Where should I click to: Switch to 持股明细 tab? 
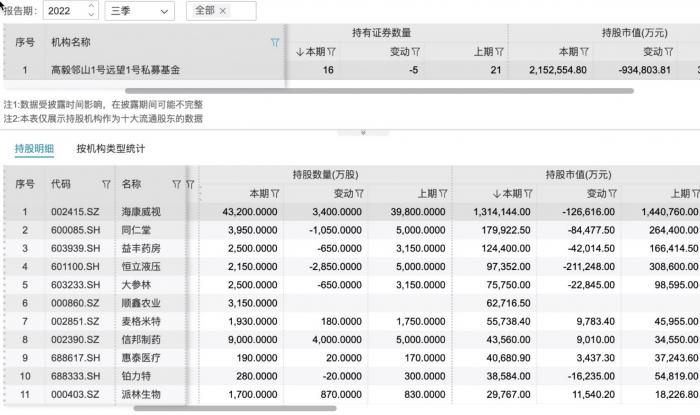[34, 149]
